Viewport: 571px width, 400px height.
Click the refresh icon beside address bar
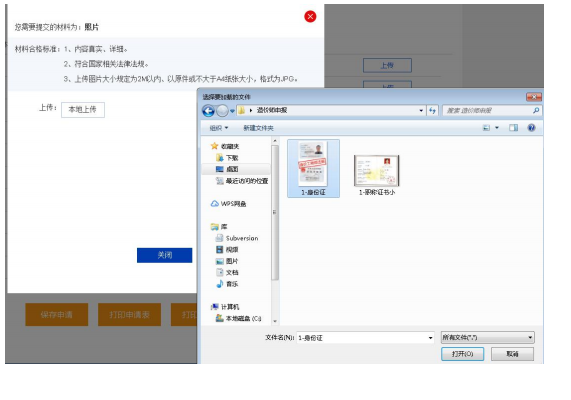(432, 110)
